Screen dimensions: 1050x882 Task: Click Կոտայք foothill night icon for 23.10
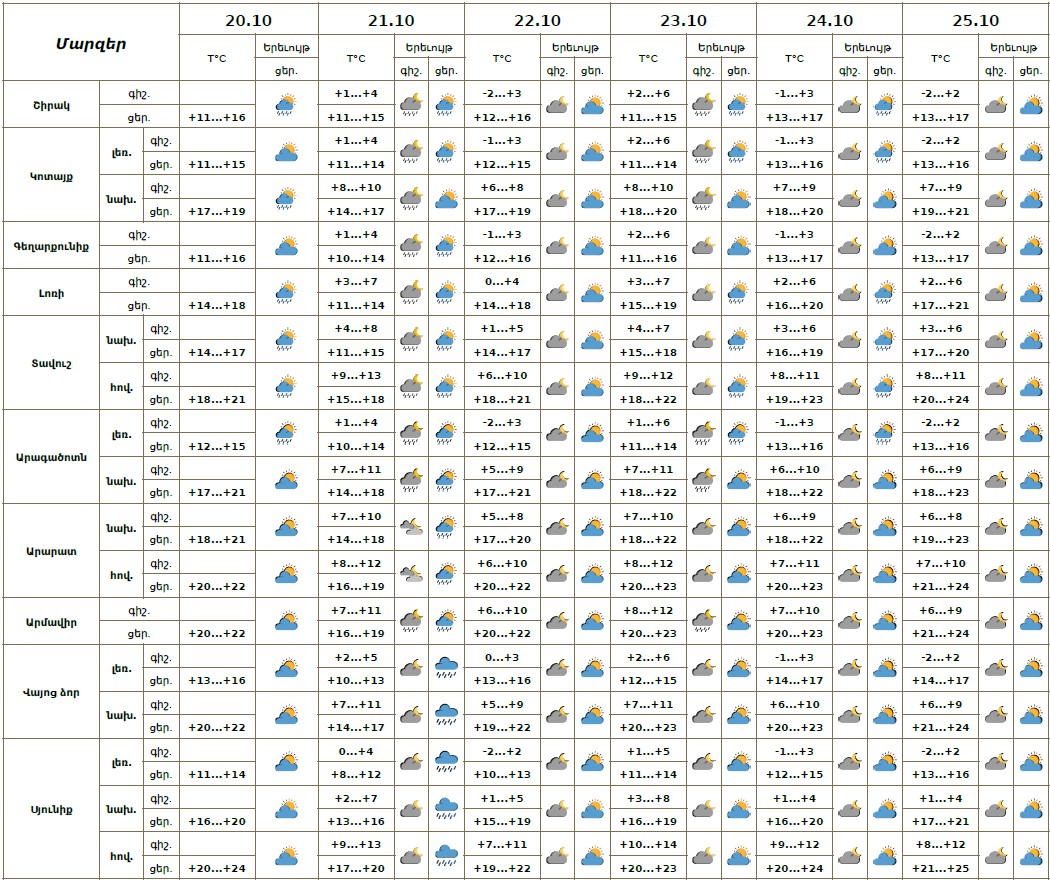pos(704,198)
